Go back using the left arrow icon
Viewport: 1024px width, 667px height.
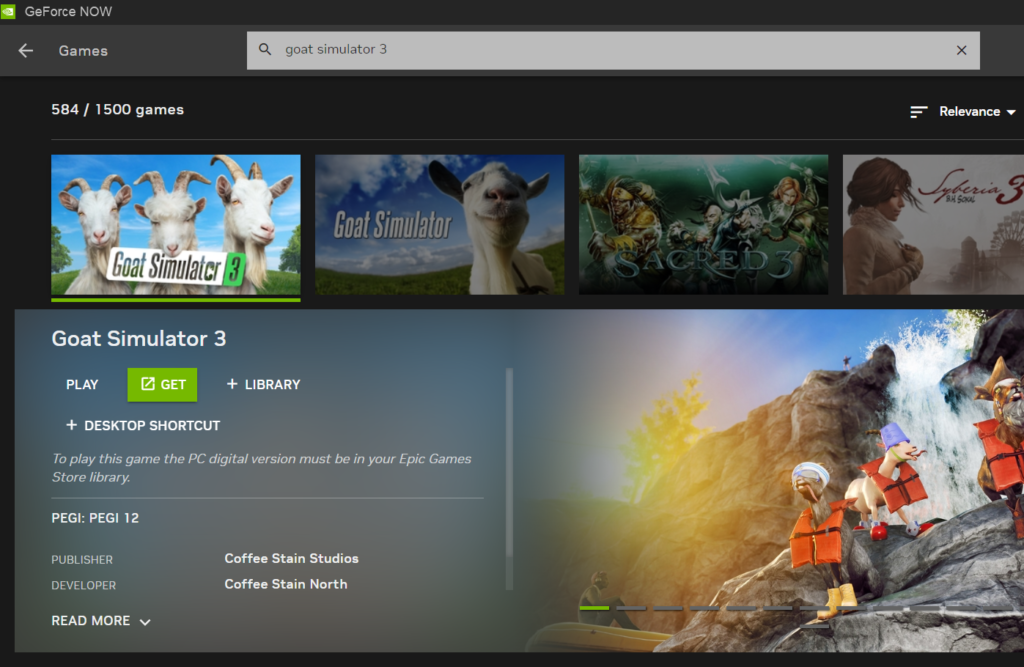(x=25, y=50)
